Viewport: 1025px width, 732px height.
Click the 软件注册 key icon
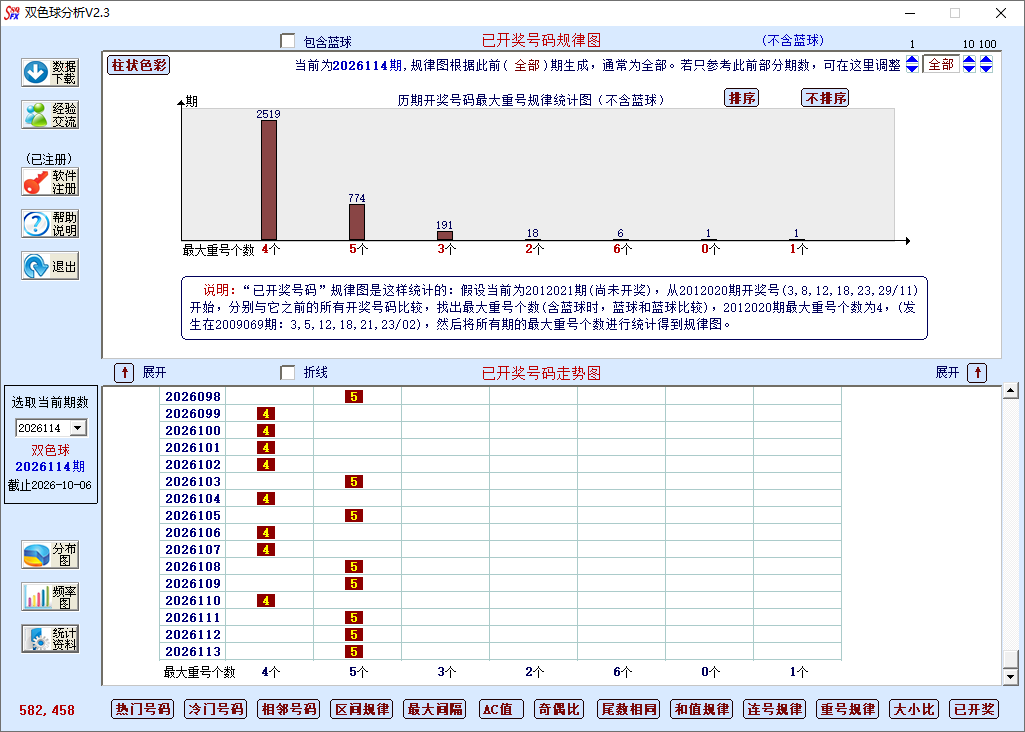[50, 182]
